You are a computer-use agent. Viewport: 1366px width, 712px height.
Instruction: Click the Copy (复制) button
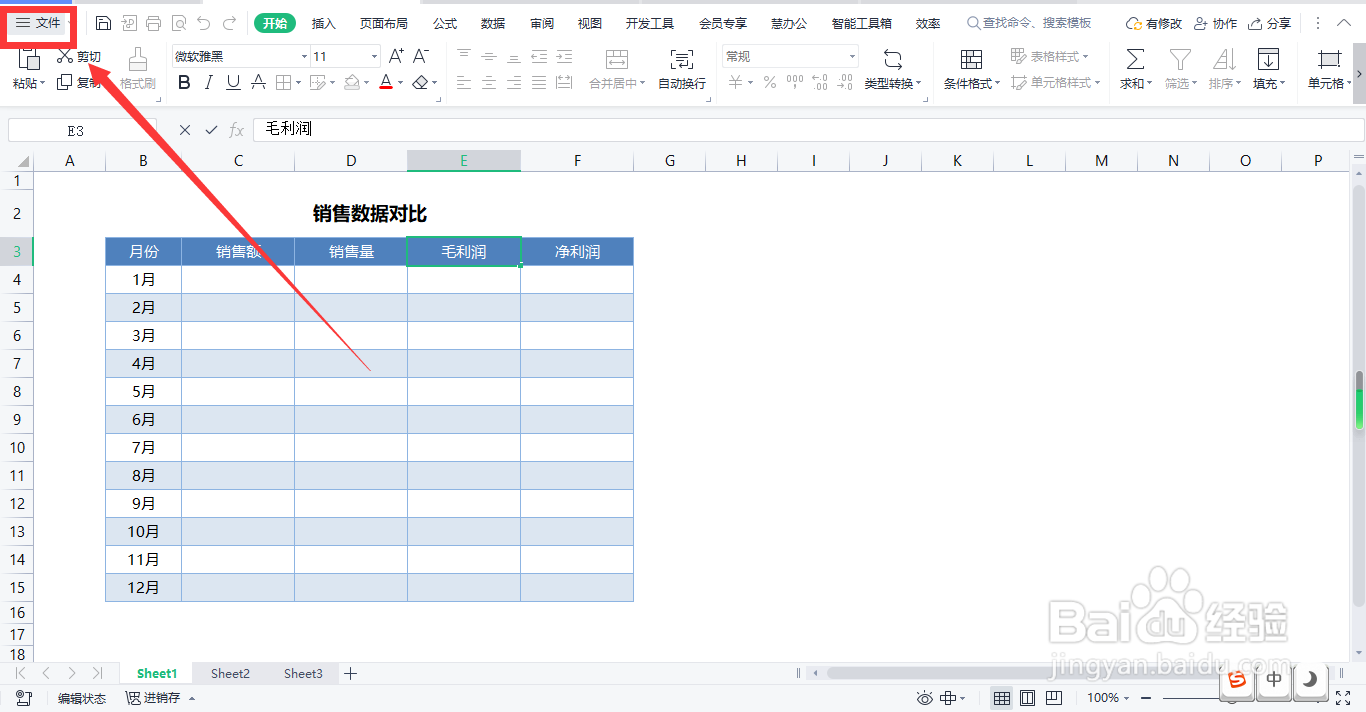click(79, 83)
